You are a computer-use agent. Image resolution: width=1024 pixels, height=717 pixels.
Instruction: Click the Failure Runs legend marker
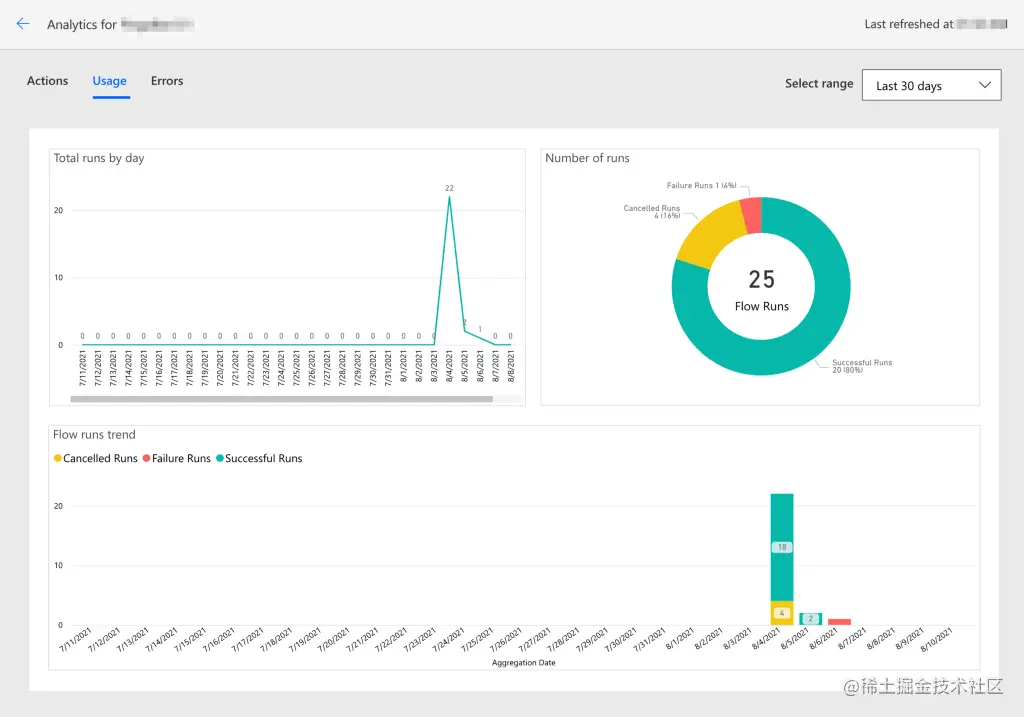tap(146, 458)
